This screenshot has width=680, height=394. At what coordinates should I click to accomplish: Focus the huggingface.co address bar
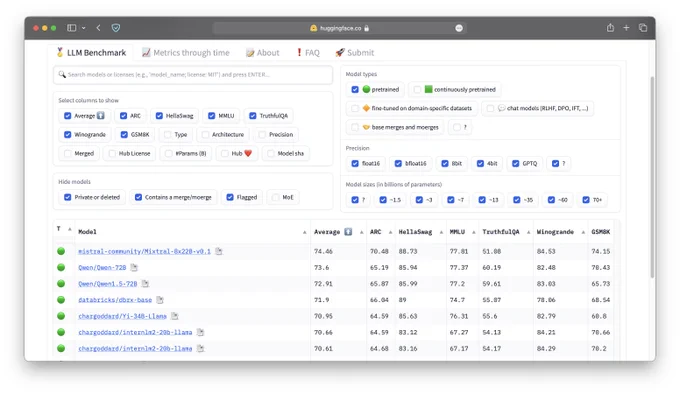point(340,28)
